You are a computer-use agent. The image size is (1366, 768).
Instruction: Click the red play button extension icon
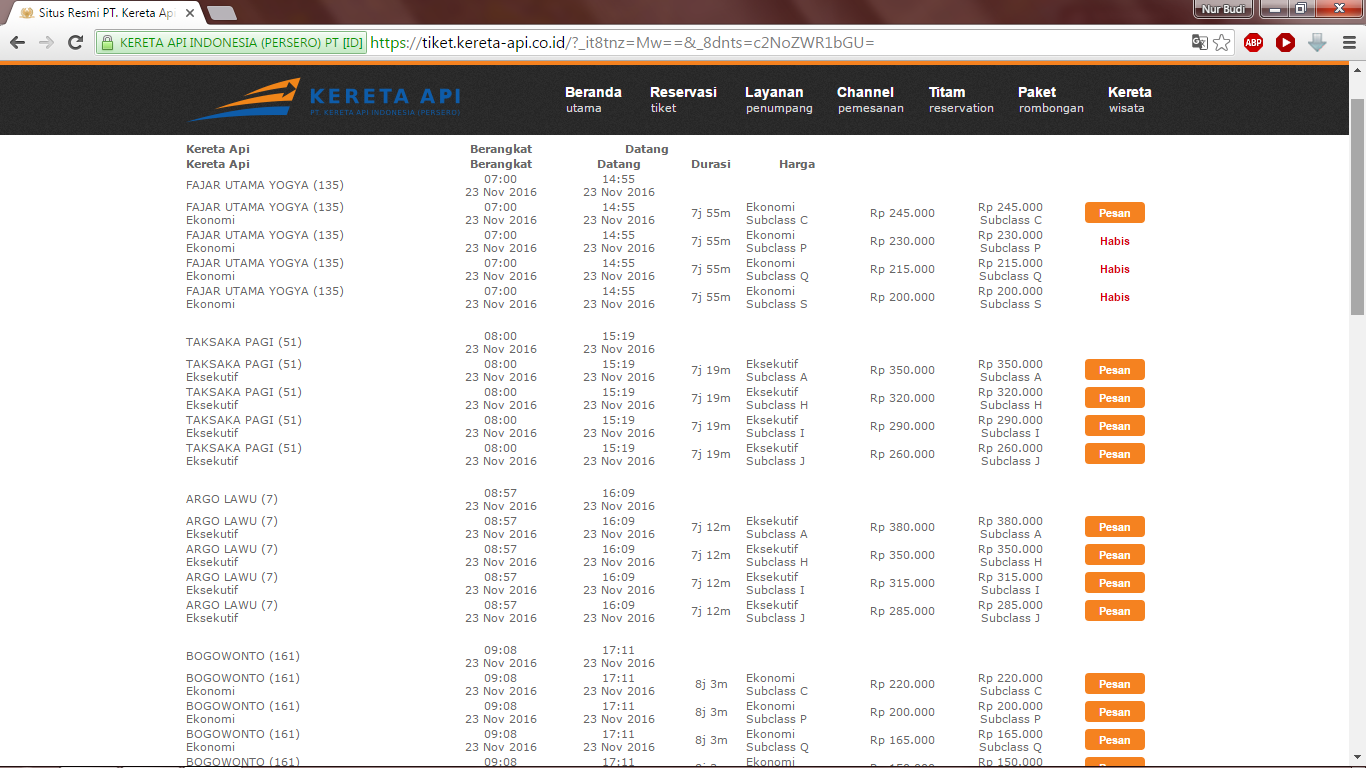pyautogui.click(x=1285, y=42)
